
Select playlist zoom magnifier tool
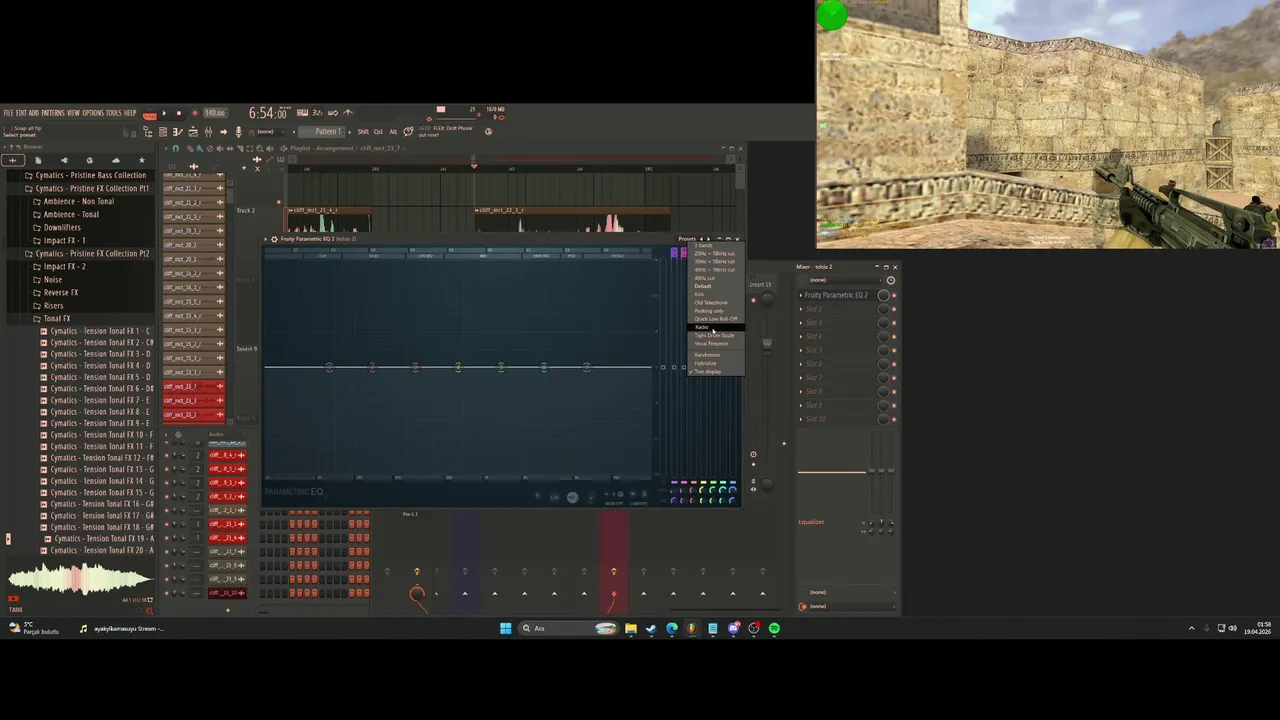[260, 148]
